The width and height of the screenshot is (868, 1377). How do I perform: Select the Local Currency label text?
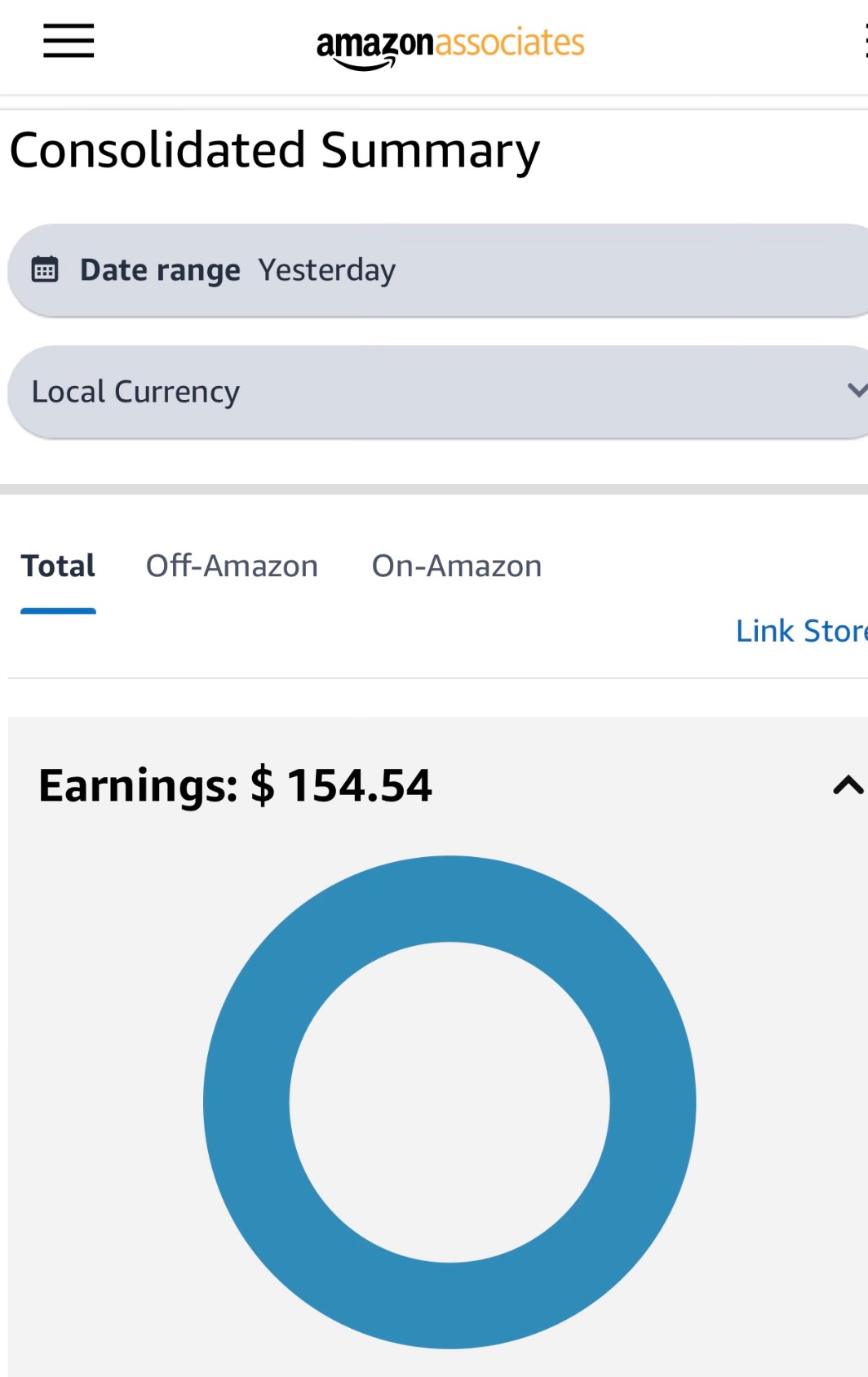click(x=135, y=392)
